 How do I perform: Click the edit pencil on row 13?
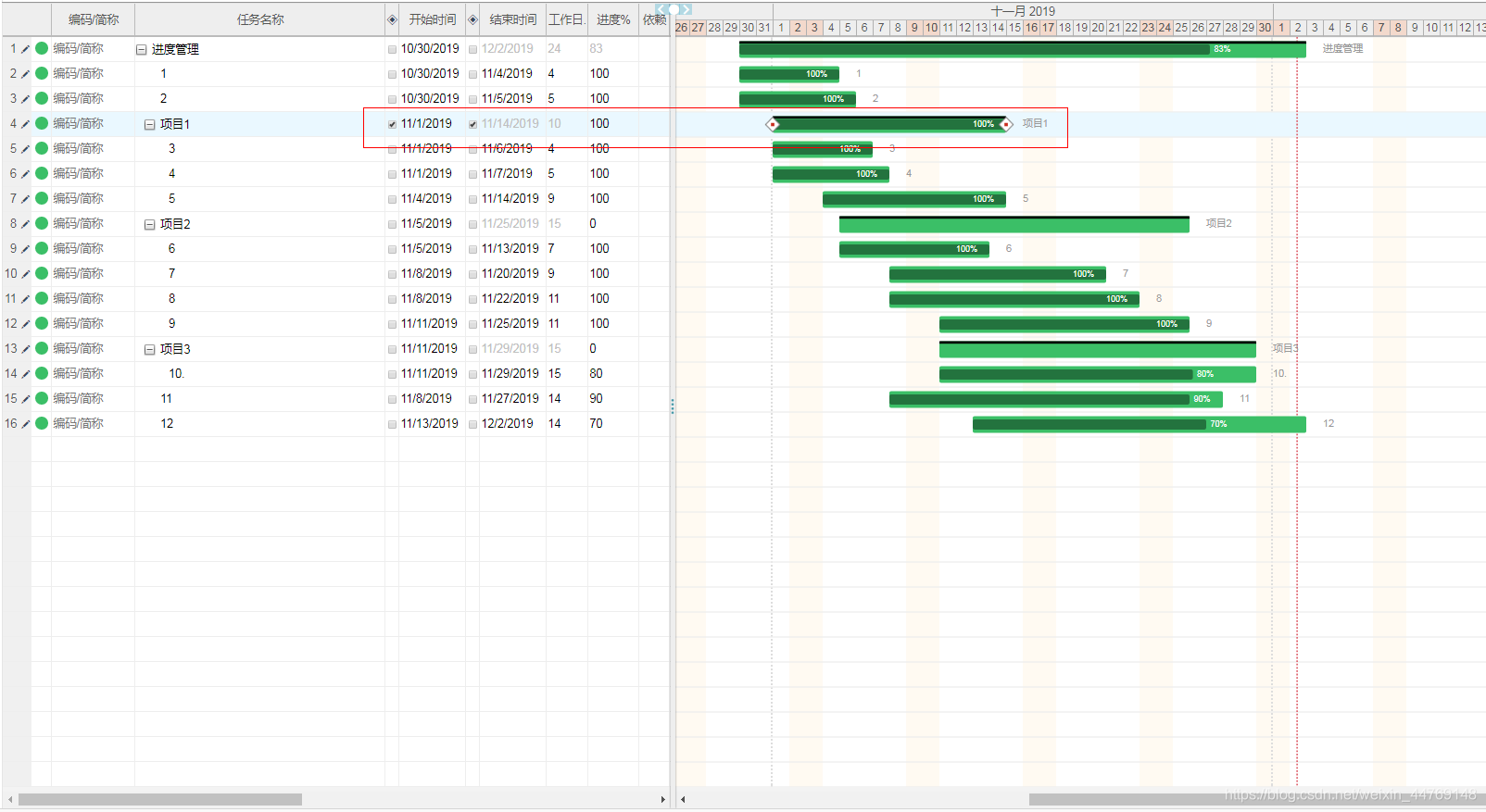point(25,349)
